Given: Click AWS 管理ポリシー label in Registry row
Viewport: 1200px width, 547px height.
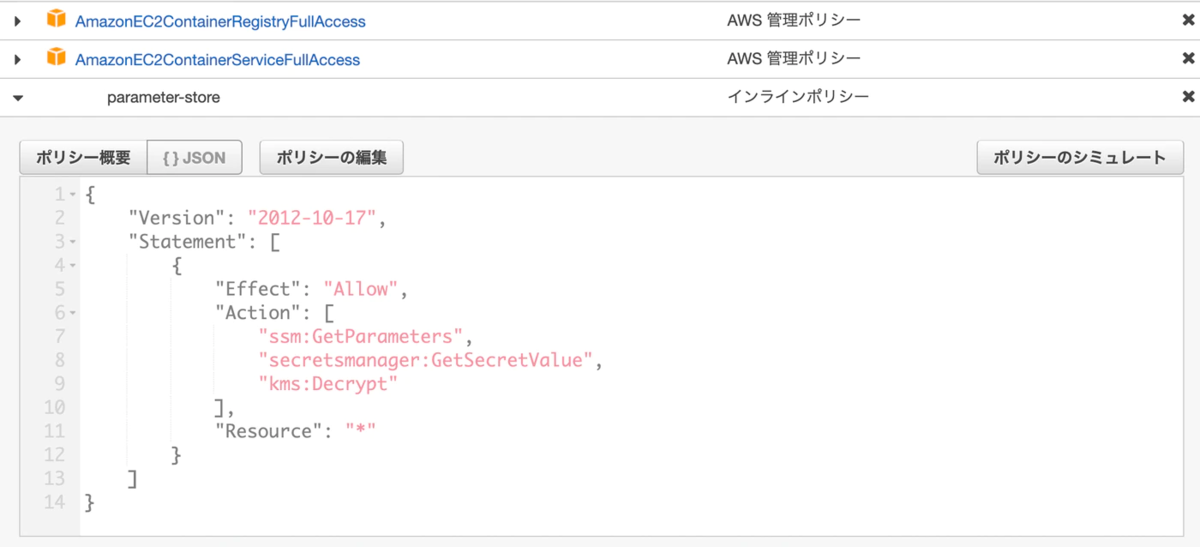Looking at the screenshot, I should 794,20.
